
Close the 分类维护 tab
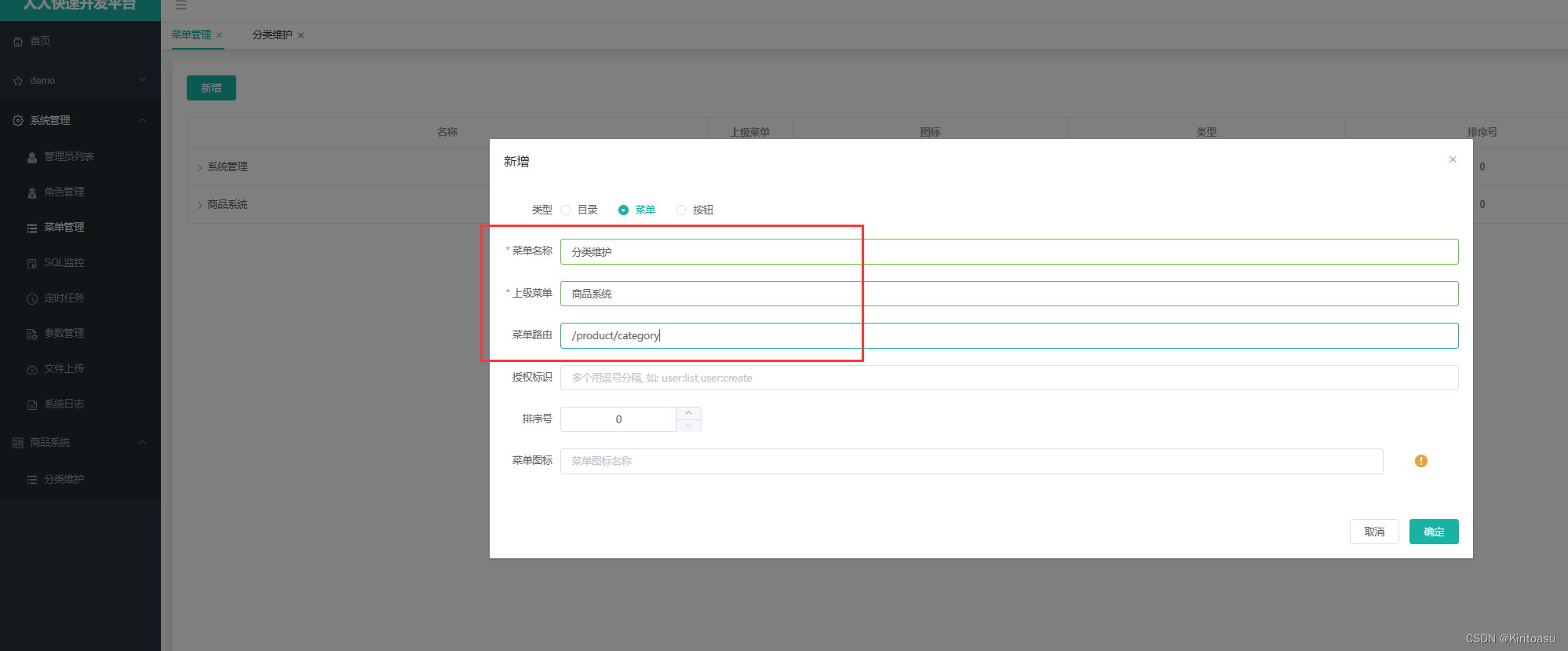click(x=301, y=35)
